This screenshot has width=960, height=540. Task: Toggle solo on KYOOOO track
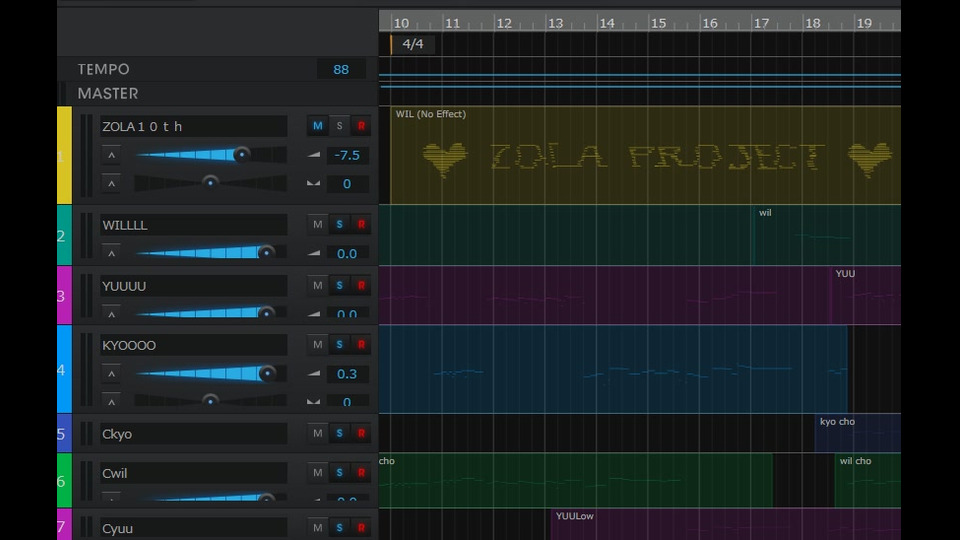[339, 345]
